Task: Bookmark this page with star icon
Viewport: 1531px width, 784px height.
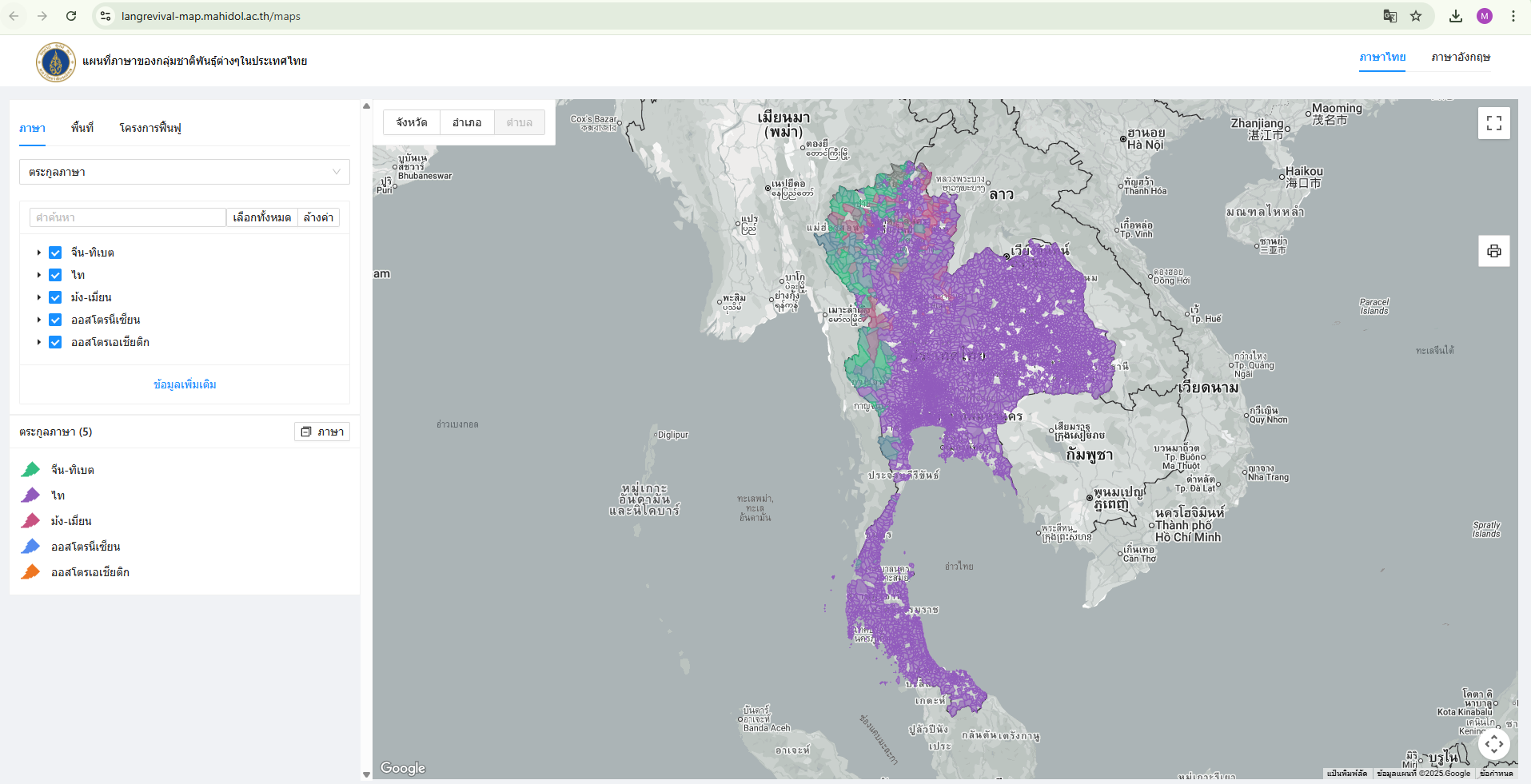Action: pyautogui.click(x=1416, y=16)
